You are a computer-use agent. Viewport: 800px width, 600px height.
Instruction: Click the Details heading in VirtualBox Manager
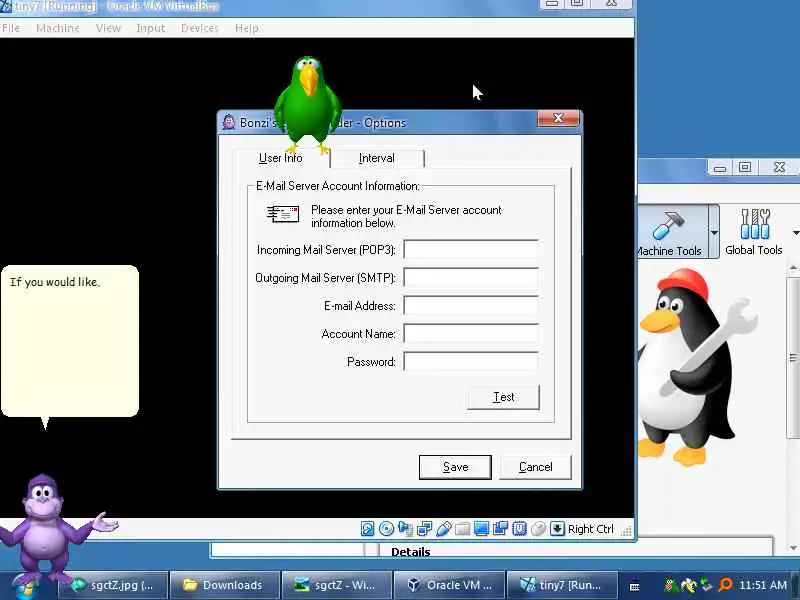(x=411, y=552)
